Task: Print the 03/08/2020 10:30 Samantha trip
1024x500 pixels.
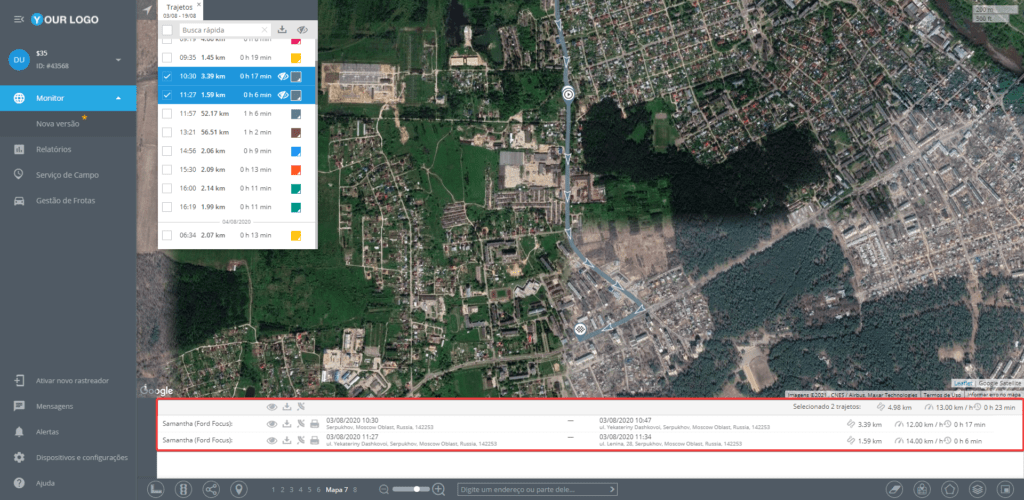Action: (x=314, y=424)
